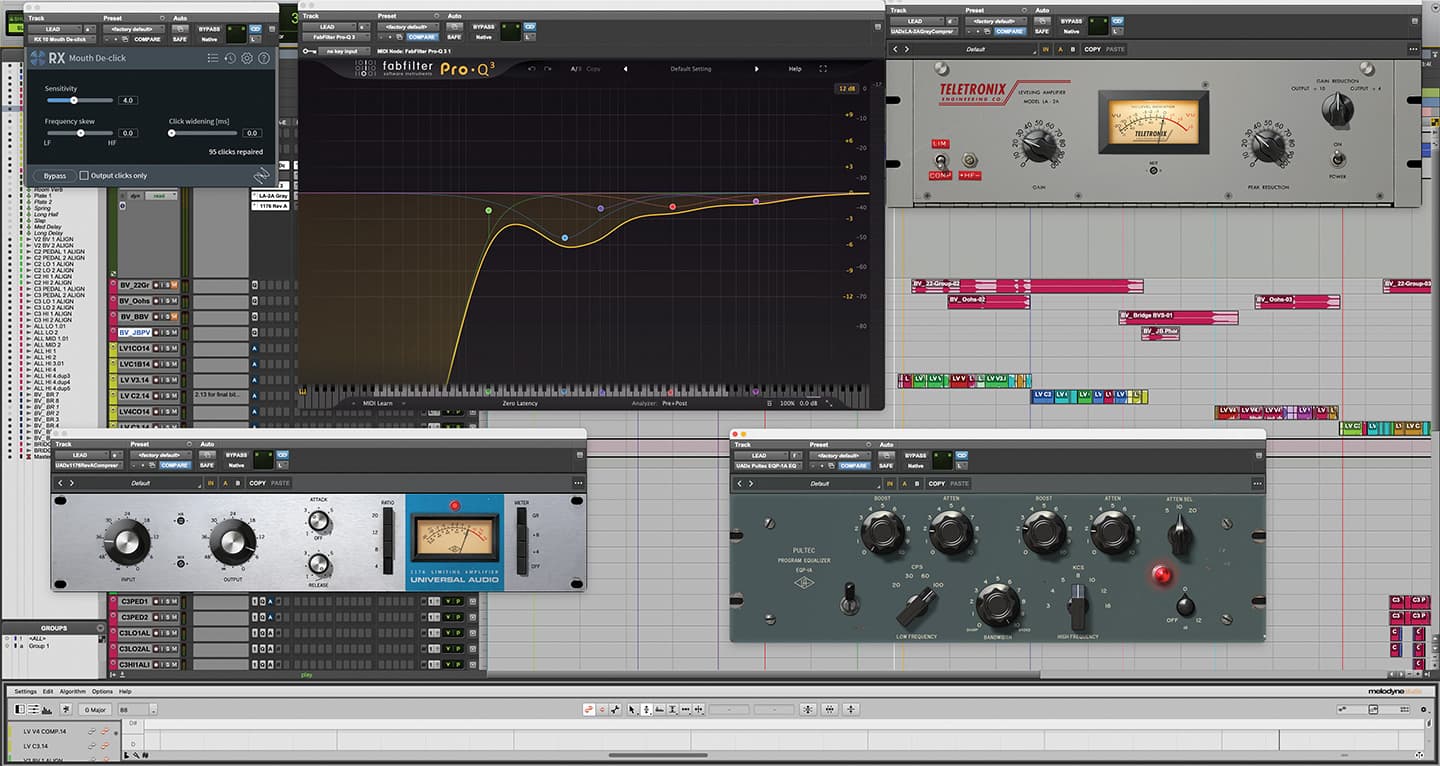Select red EQ band node in Pro-Q 3

pos(672,207)
